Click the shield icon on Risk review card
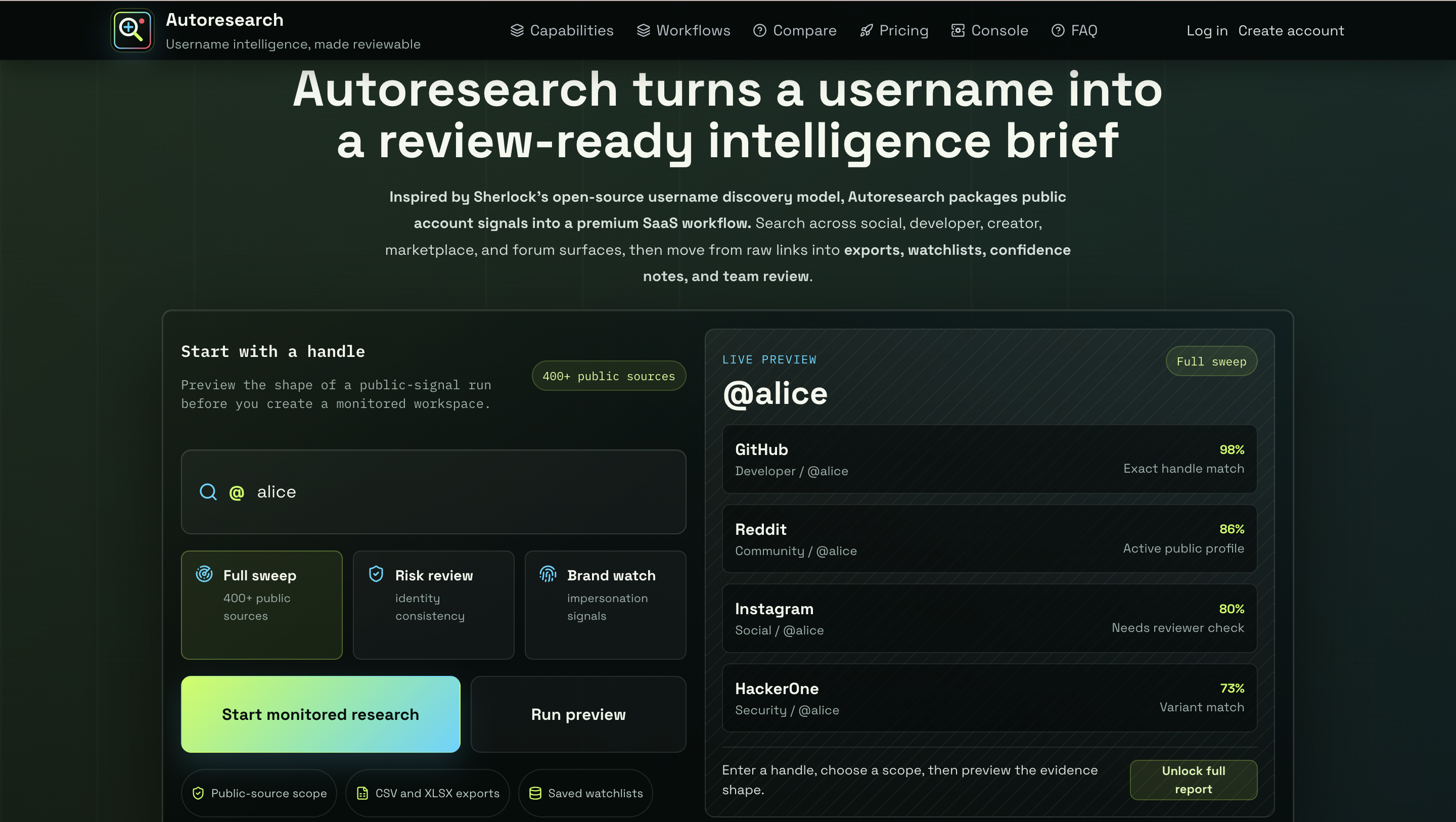The height and width of the screenshot is (822, 1456). (376, 574)
